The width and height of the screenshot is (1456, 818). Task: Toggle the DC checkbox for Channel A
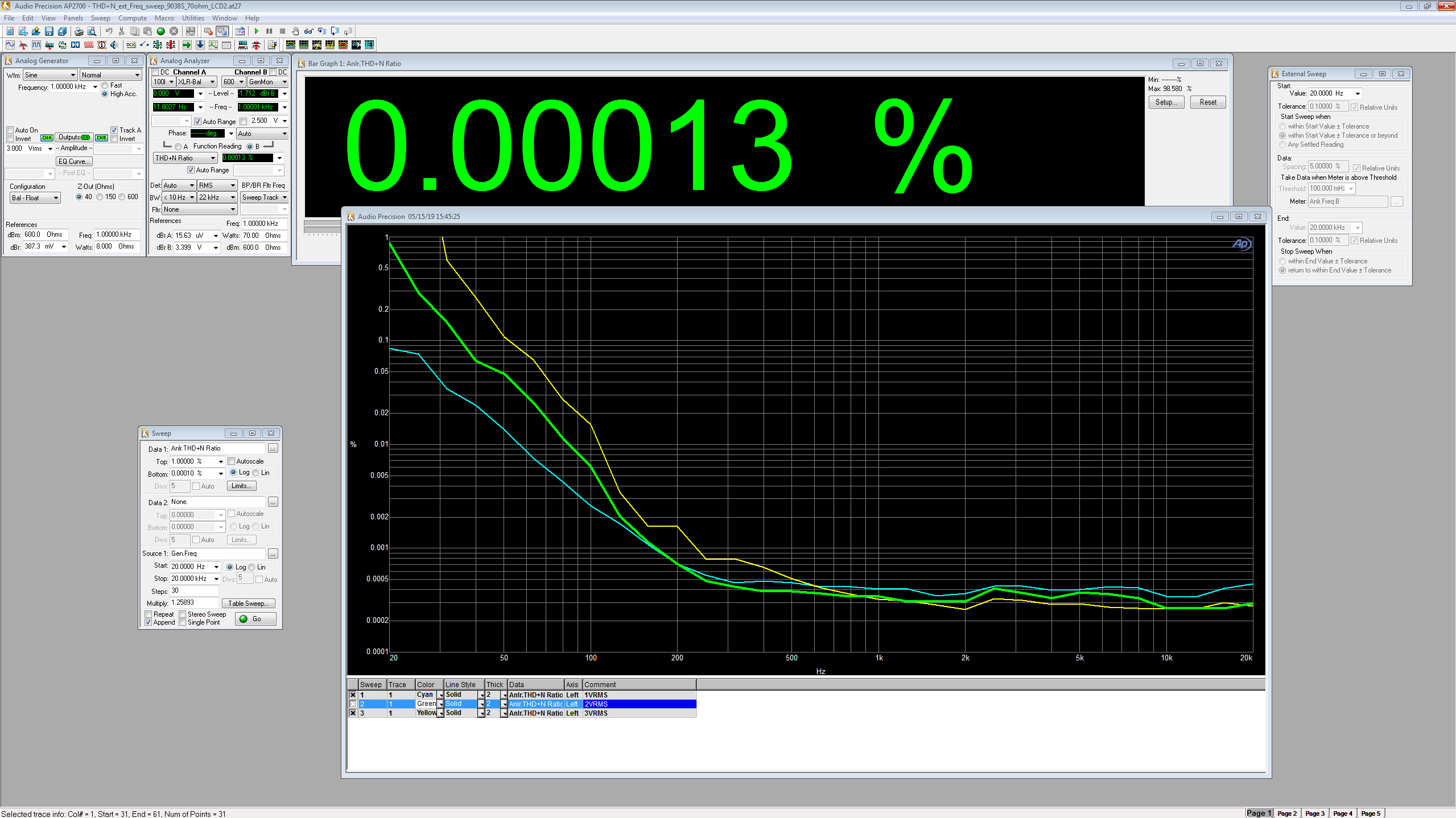click(155, 72)
